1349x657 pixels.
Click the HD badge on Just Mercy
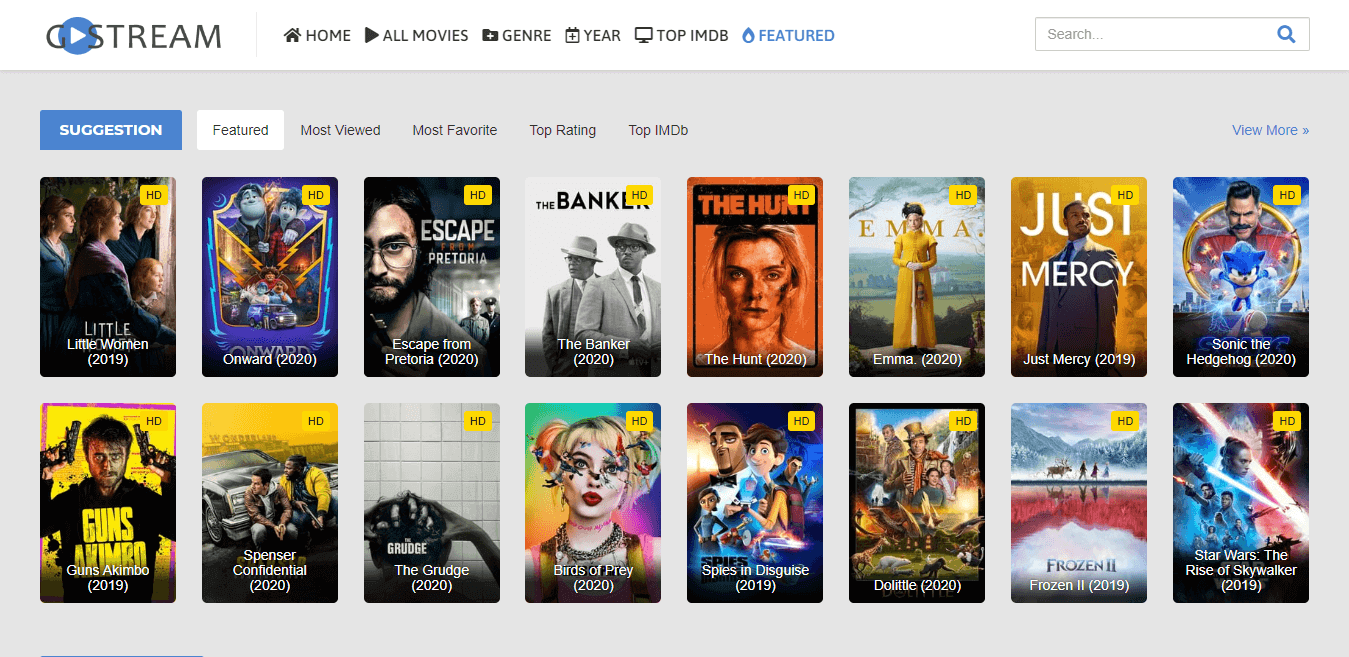point(1126,195)
